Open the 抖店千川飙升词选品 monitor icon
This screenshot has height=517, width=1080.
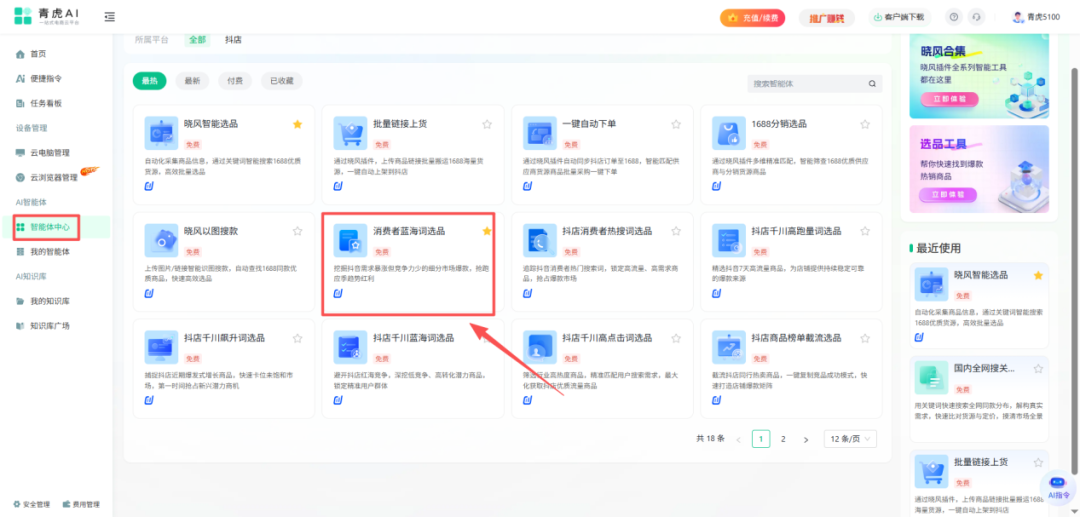[x=161, y=347]
